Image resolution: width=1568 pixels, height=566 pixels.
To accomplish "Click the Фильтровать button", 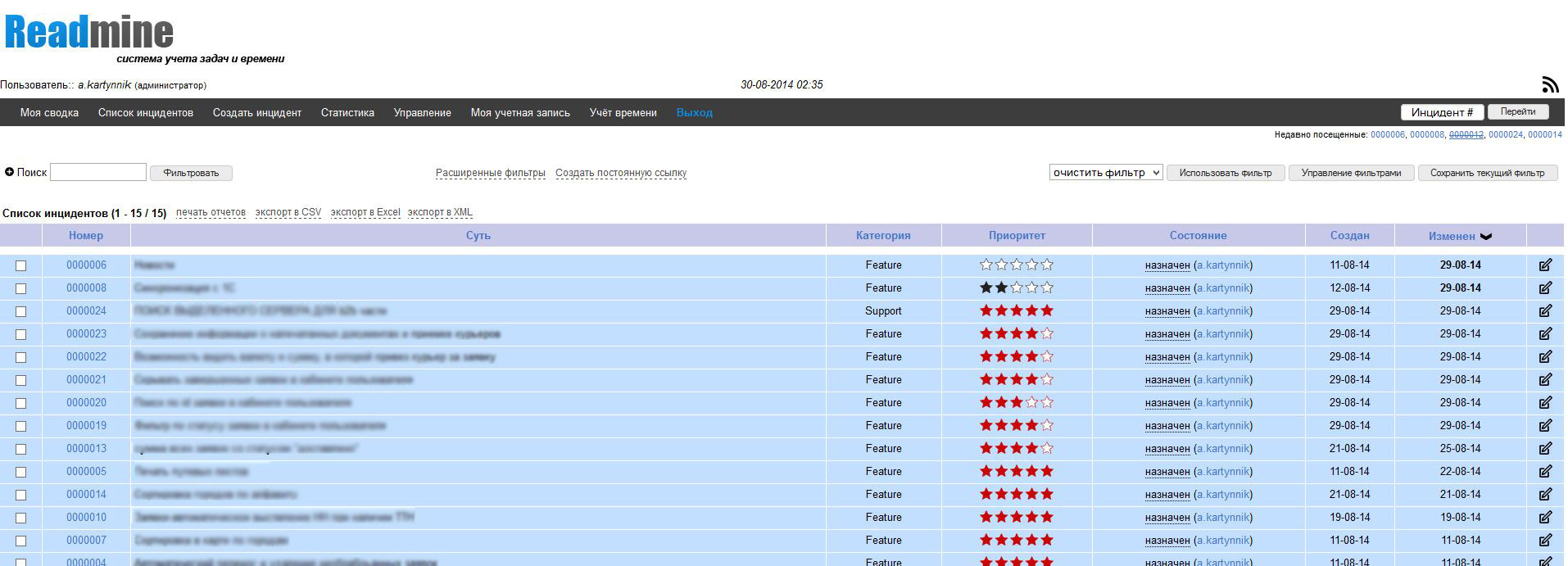I will point(191,173).
